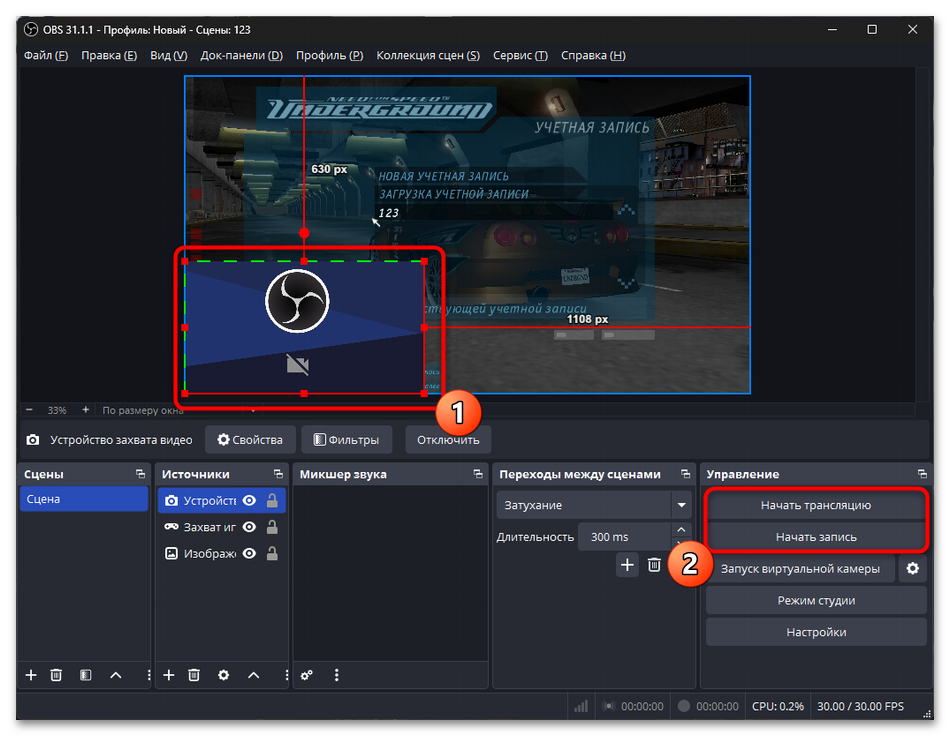The width and height of the screenshot is (950, 736).
Task: Move source up with arrow icon
Action: (254, 675)
